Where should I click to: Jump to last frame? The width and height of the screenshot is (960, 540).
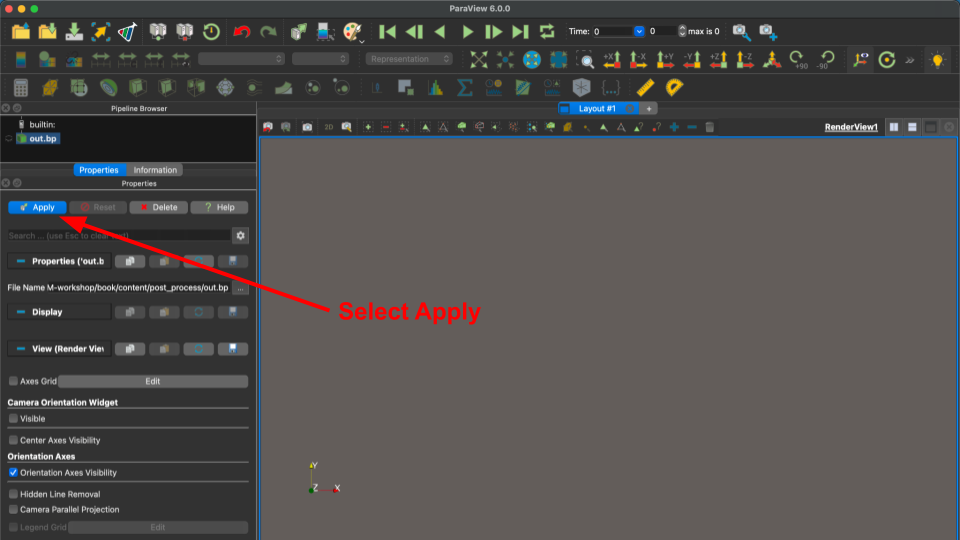coord(520,31)
